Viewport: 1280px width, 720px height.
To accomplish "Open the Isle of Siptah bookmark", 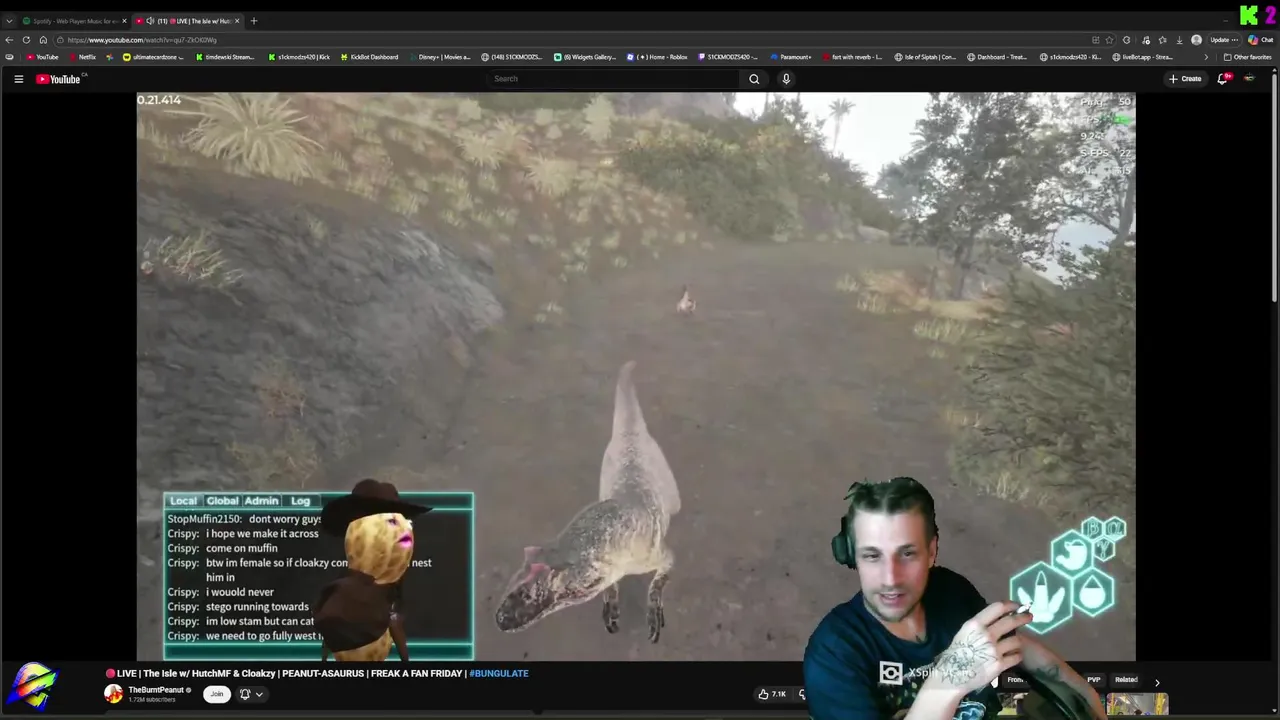I will 925,57.
